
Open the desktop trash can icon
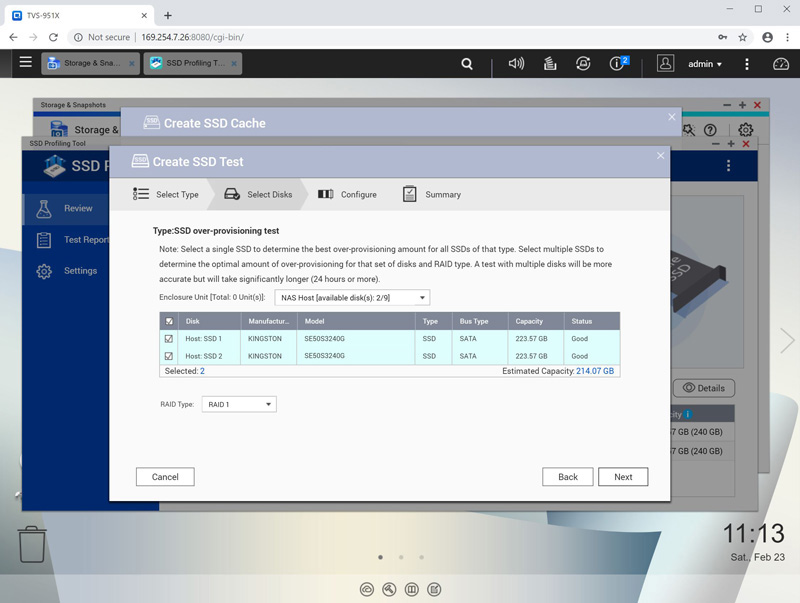pos(32,544)
